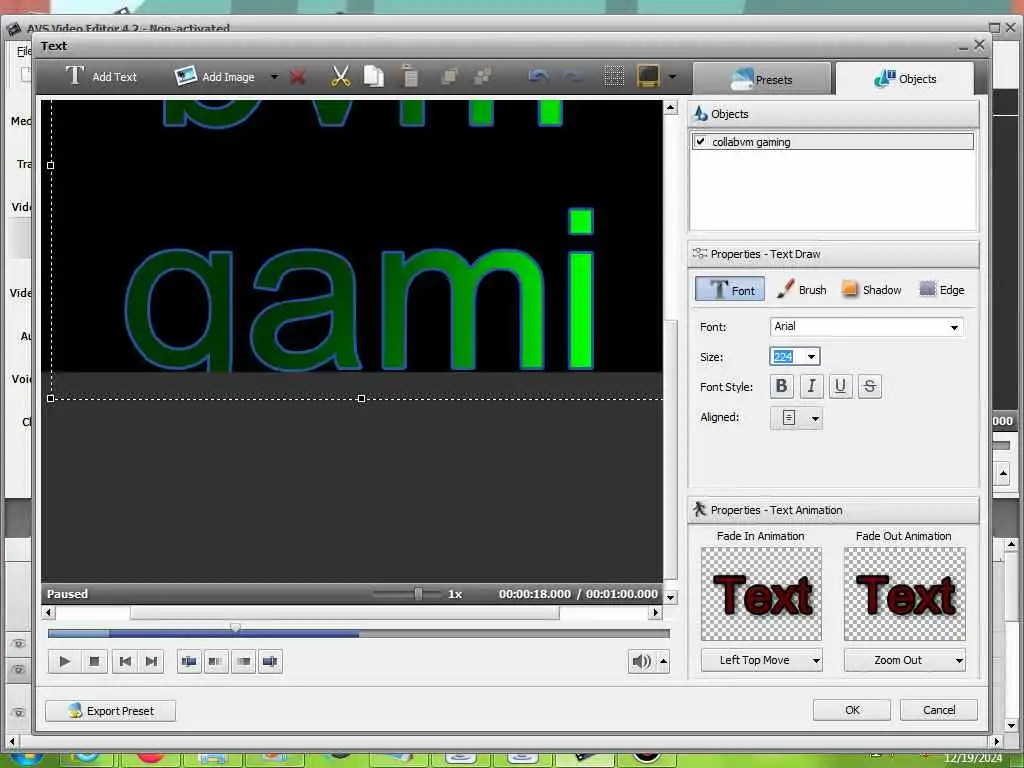1024x768 pixels.
Task: Select the 'collabvm gaming' object row
Action: tap(833, 142)
